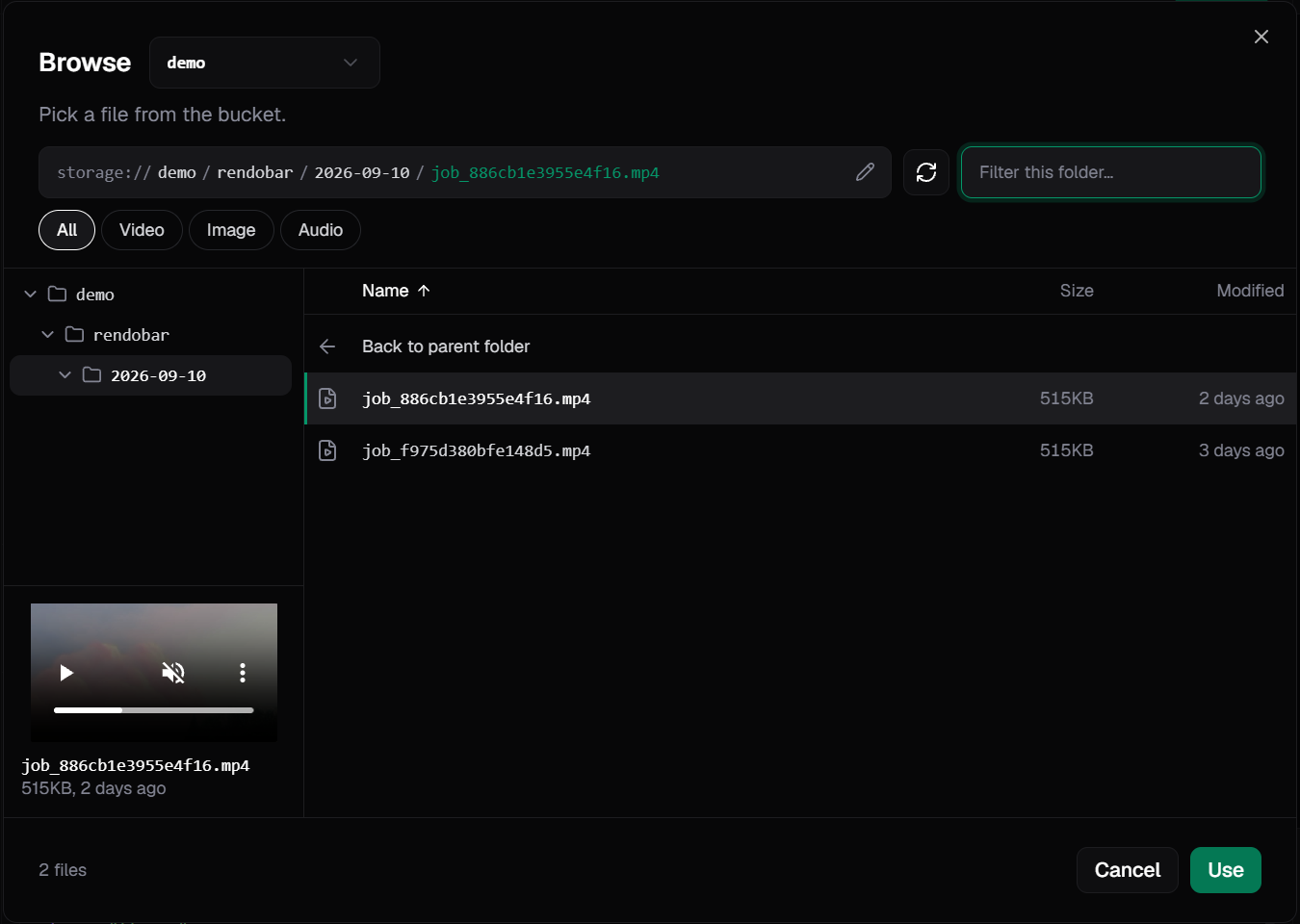Collapse the demo tree folder chevron
The width and height of the screenshot is (1300, 924).
pyautogui.click(x=30, y=295)
